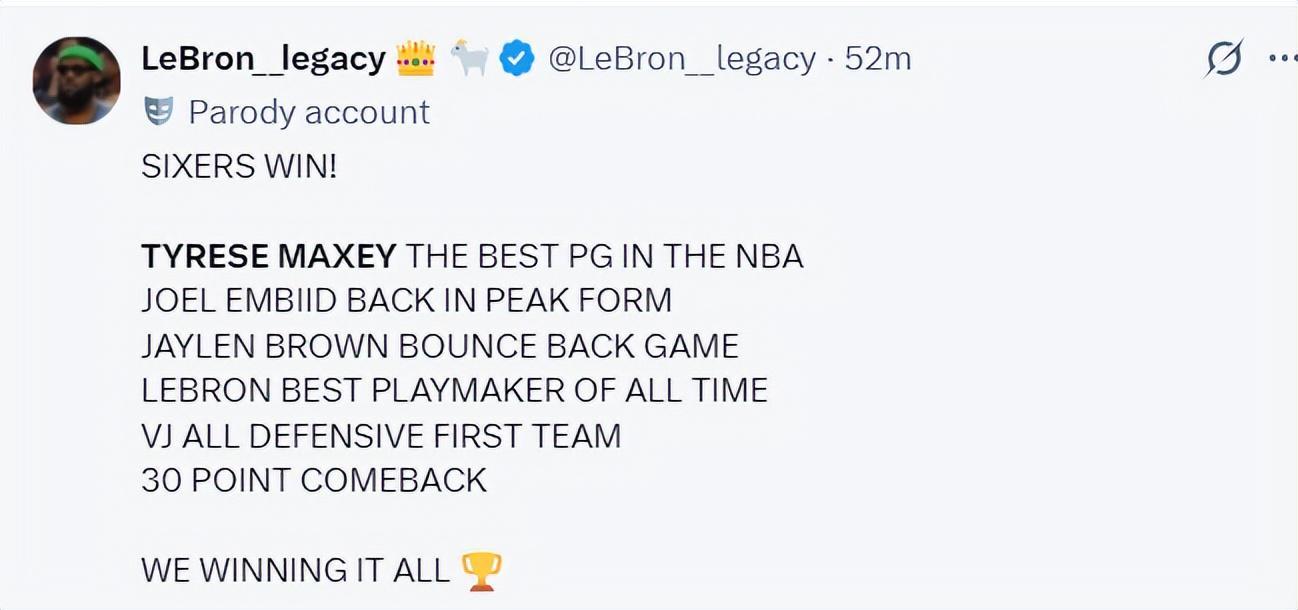1298x610 pixels.
Task: Click the 30 POINT COMEBACK line
Action: click(314, 480)
